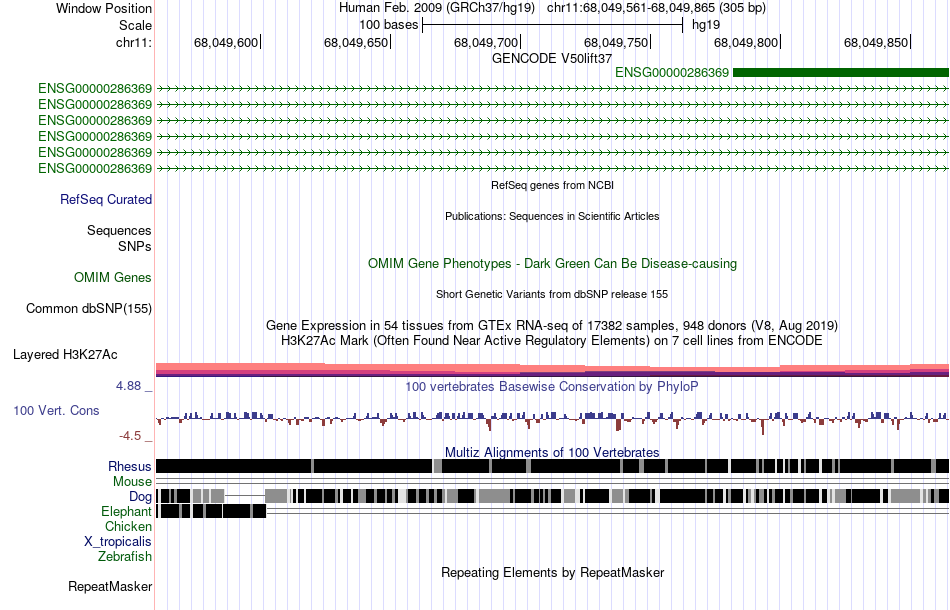Screen dimensions: 950x610
Task: Open Repeating Elements by RepeatMasker title
Action: coord(552,572)
